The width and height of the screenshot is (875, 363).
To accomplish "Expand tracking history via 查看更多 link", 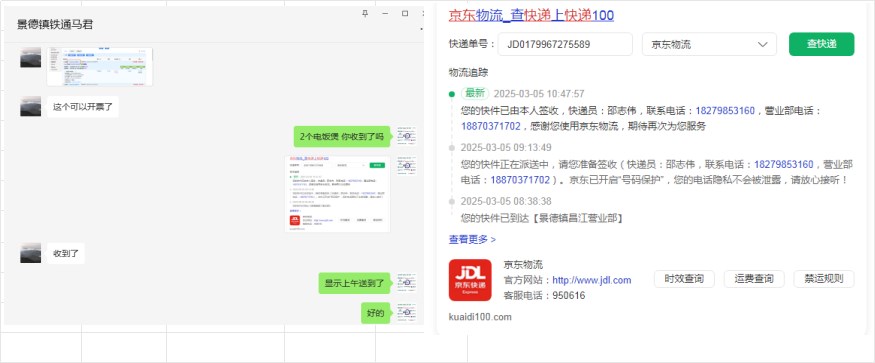I will (x=472, y=239).
